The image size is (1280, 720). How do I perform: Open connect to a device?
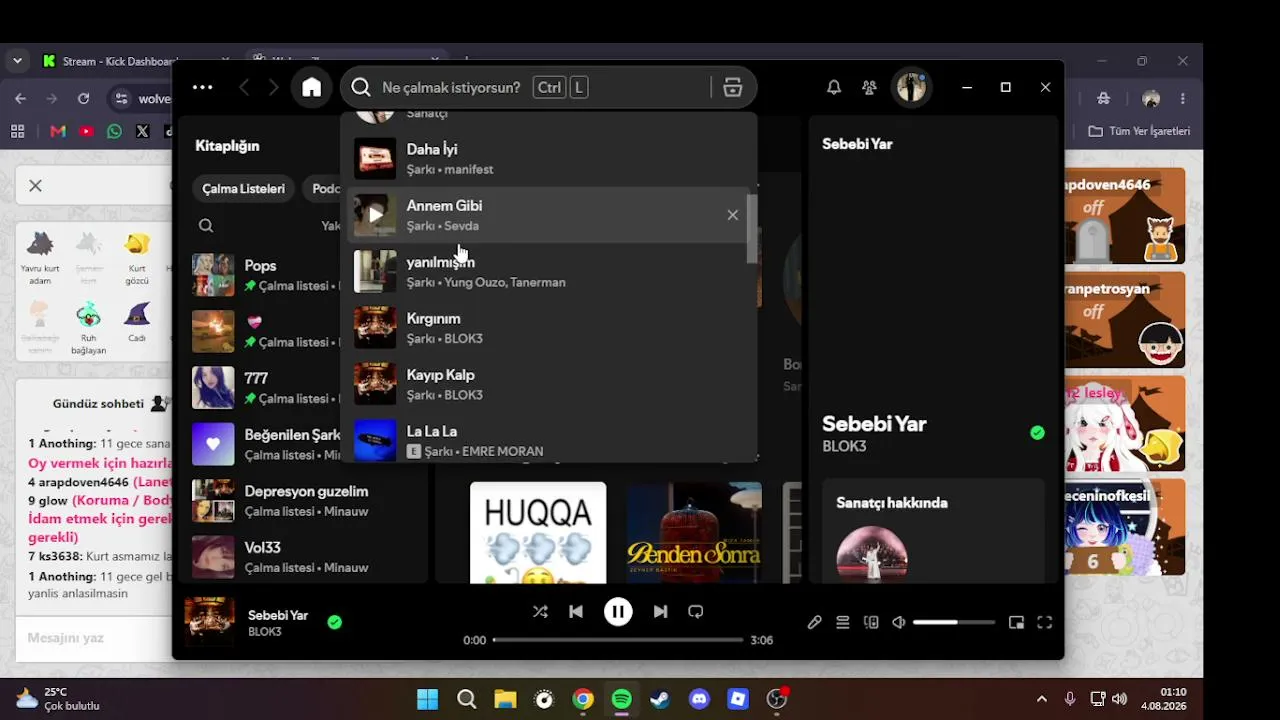click(x=871, y=623)
